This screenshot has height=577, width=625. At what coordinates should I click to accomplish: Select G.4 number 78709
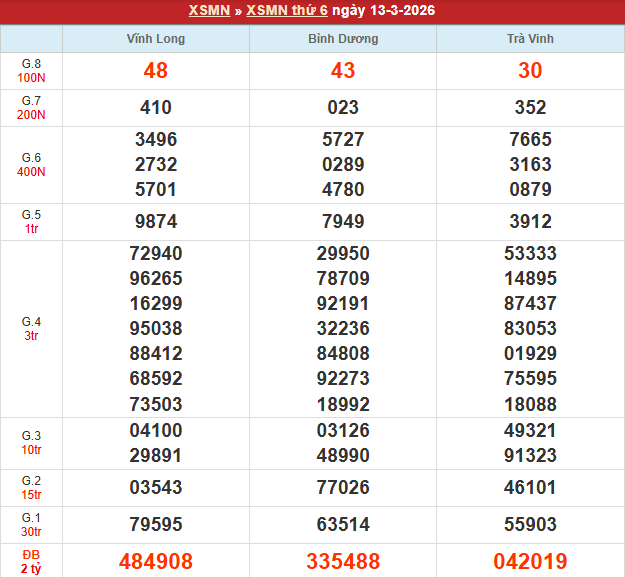click(x=343, y=279)
